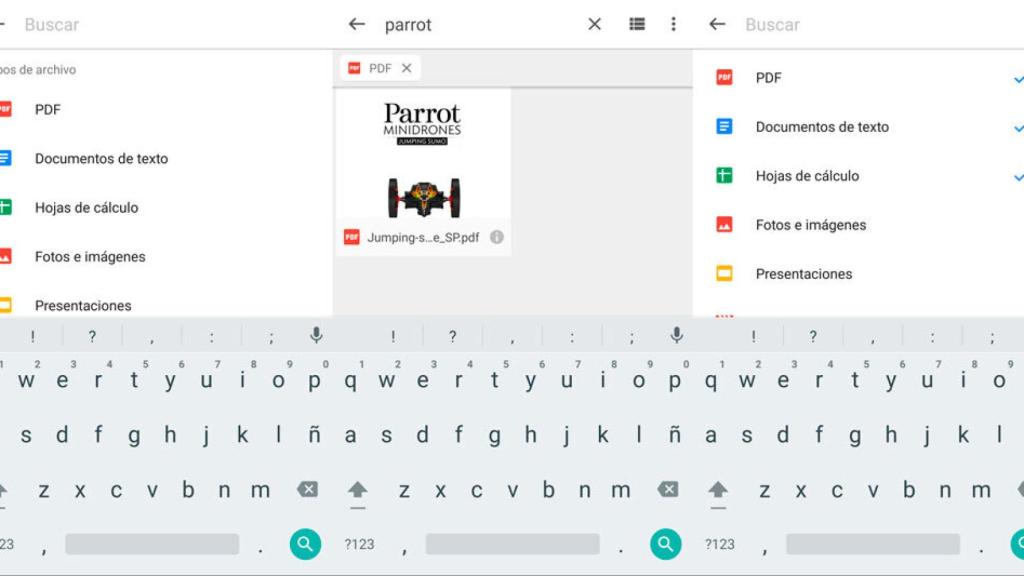Clear the parrot search with the X
1024x576 pixels.
[593, 24]
